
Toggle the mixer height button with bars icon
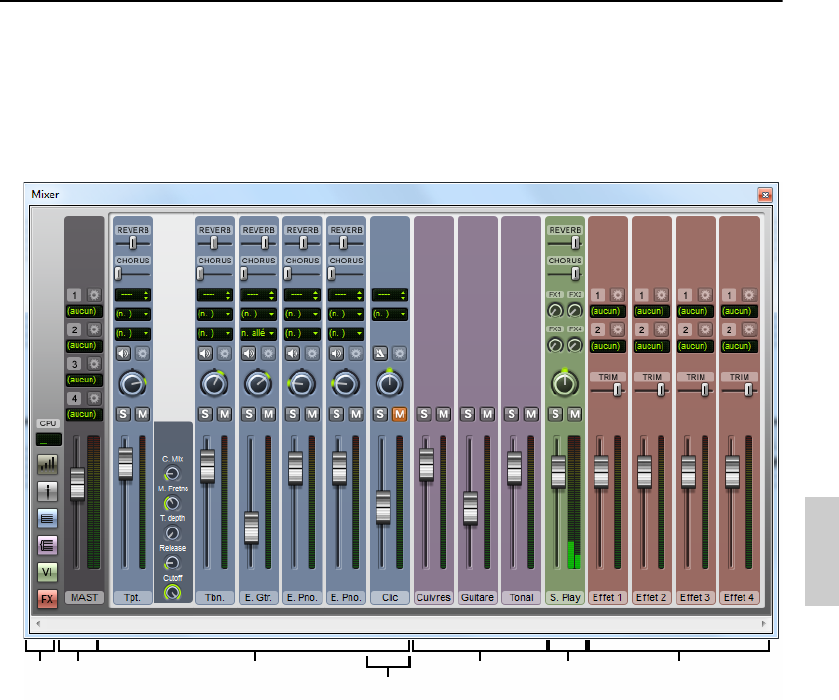48,464
